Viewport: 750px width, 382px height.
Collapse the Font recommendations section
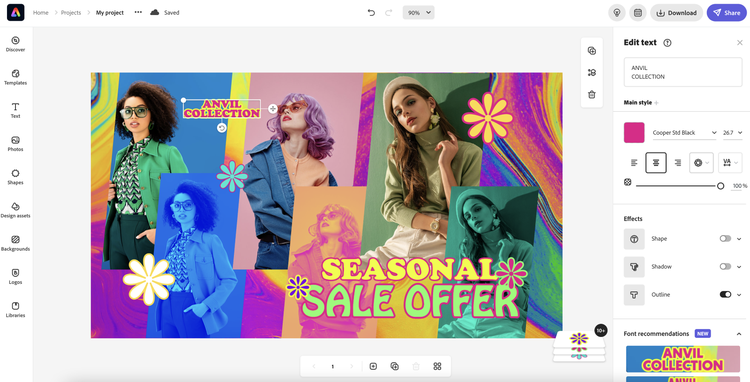tap(739, 334)
